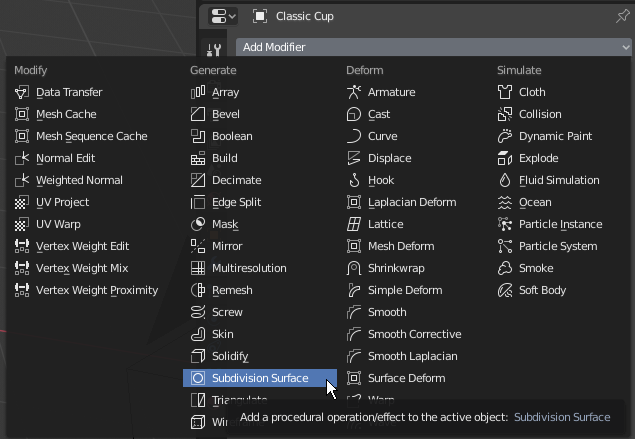Click the Cloth simulation icon
The width and height of the screenshot is (635, 439).
point(505,92)
